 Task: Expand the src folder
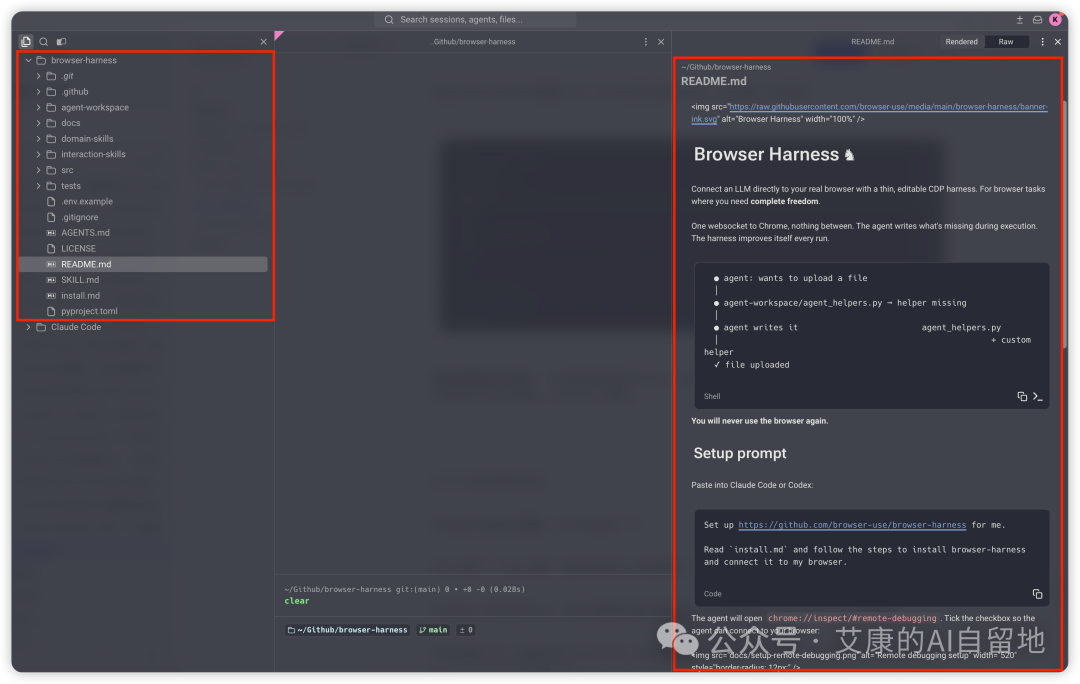coord(39,170)
